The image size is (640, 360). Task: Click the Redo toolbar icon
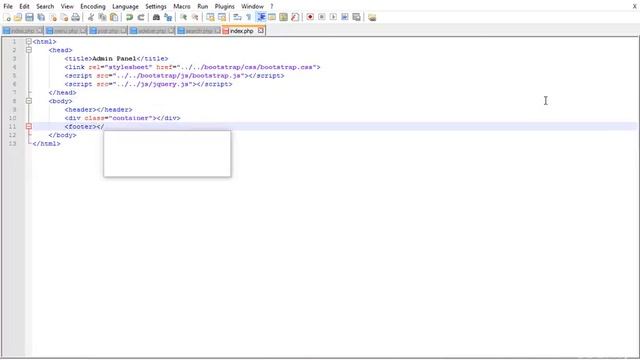(x=141, y=17)
